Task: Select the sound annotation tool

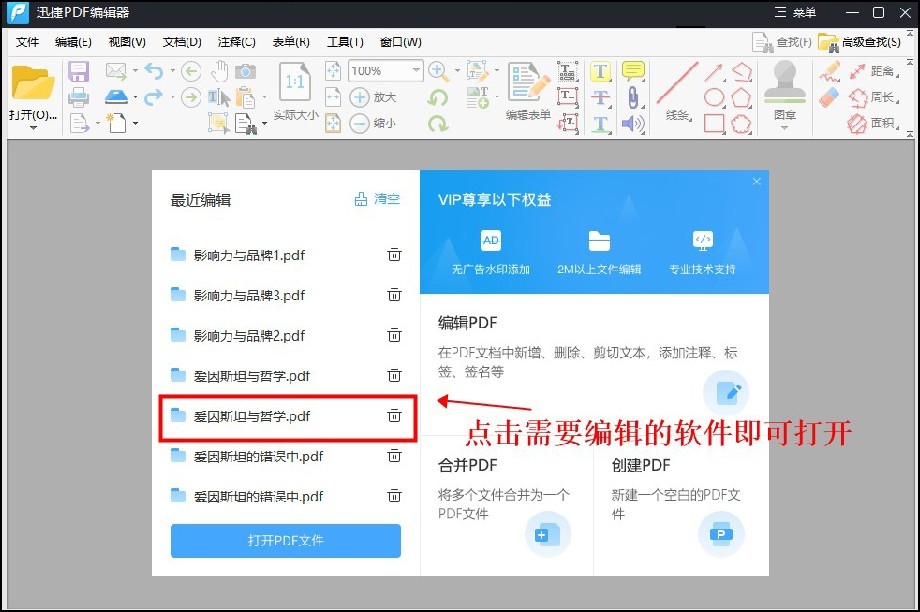Action: (x=633, y=123)
